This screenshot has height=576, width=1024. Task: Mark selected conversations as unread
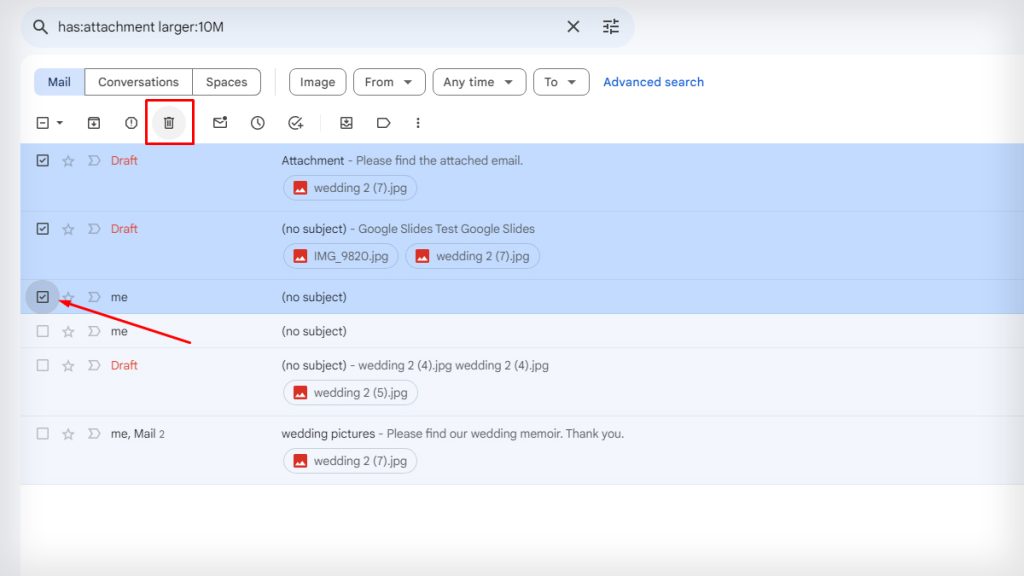tap(222, 122)
